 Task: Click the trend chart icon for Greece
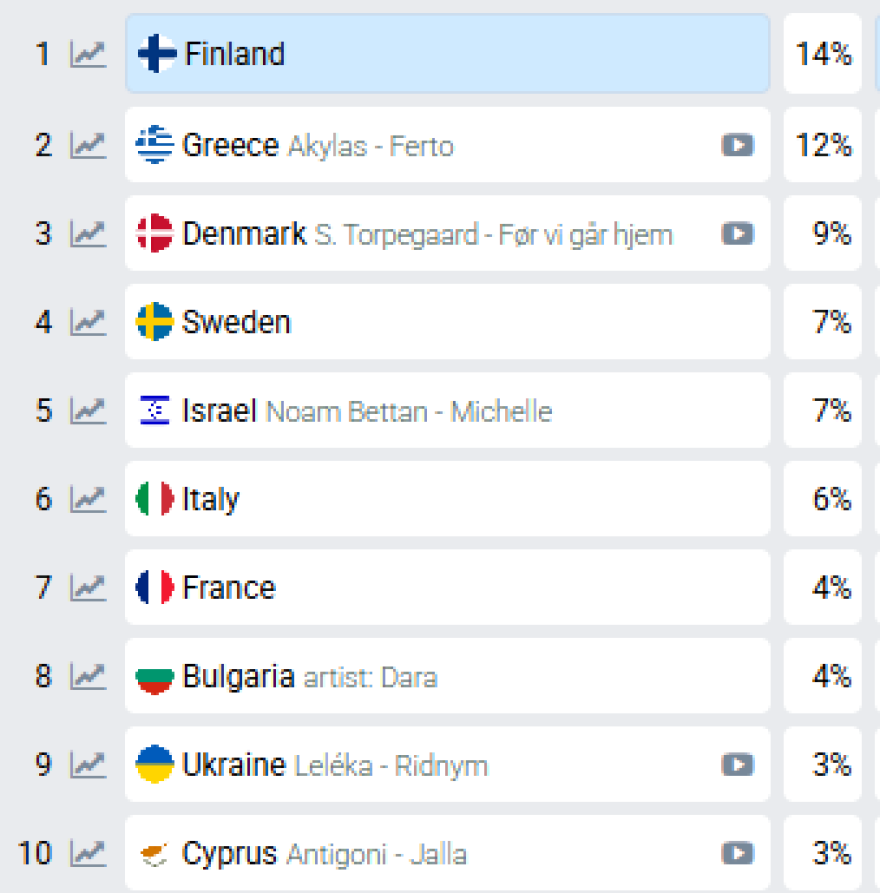pos(88,146)
